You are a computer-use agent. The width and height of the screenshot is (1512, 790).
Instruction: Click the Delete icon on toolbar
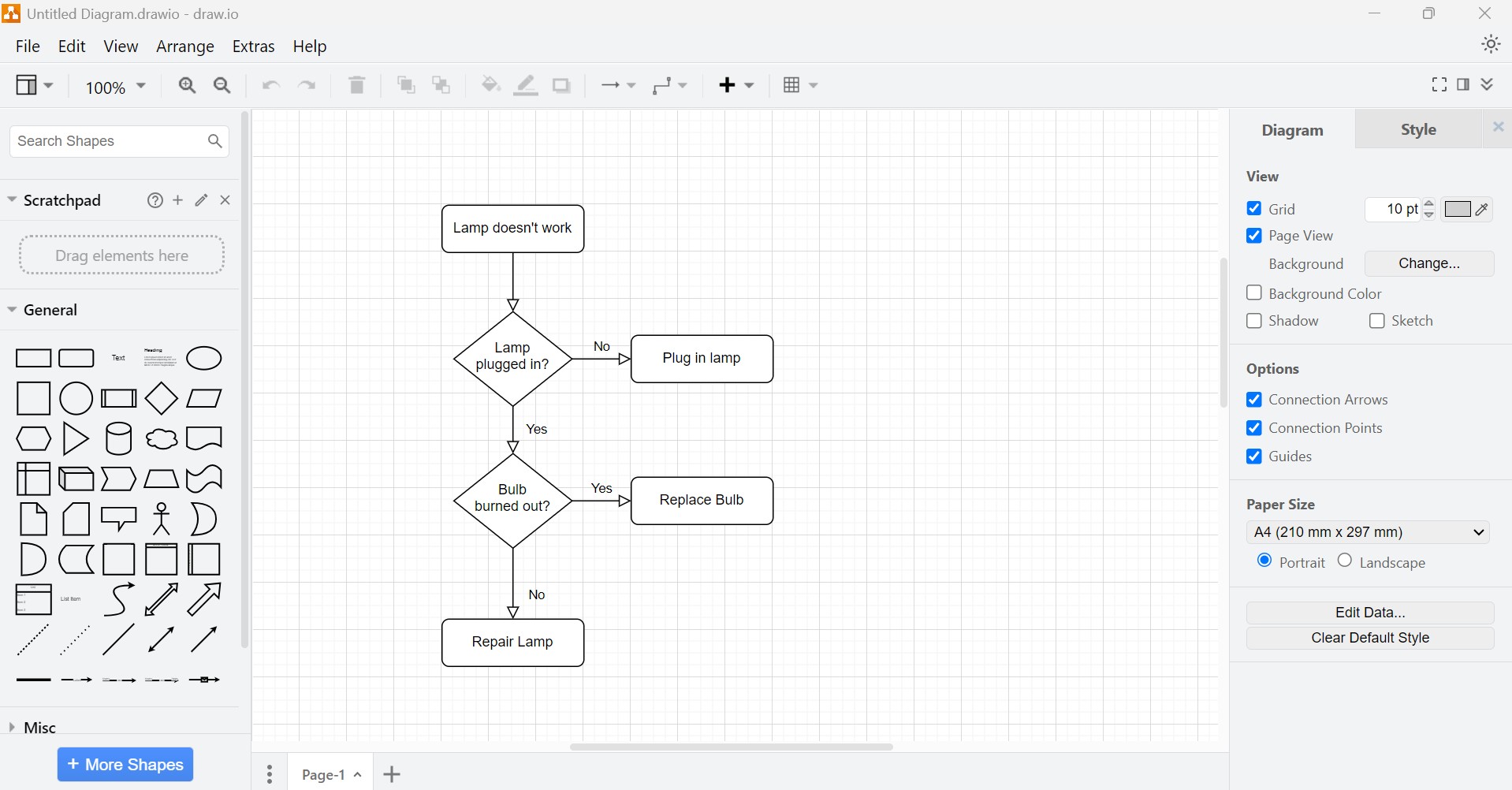click(x=356, y=86)
